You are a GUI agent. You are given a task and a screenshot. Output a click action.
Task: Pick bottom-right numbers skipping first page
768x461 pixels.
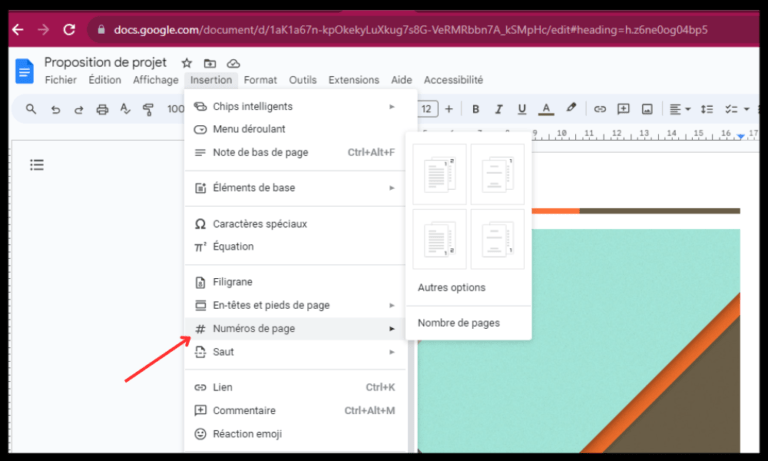click(x=498, y=239)
